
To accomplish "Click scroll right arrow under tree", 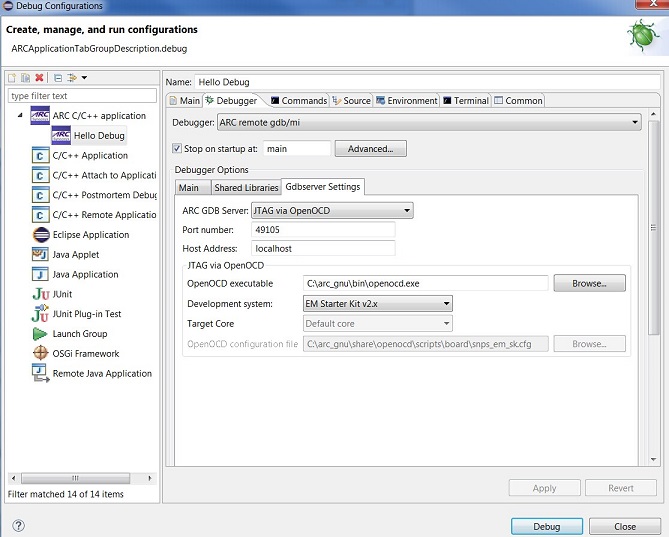I will pos(150,478).
